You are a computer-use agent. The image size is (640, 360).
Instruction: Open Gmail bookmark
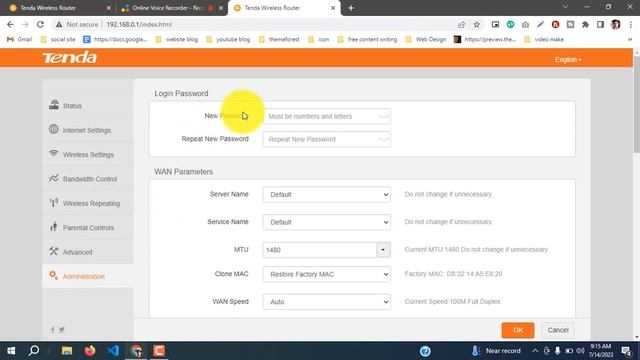tap(20, 40)
